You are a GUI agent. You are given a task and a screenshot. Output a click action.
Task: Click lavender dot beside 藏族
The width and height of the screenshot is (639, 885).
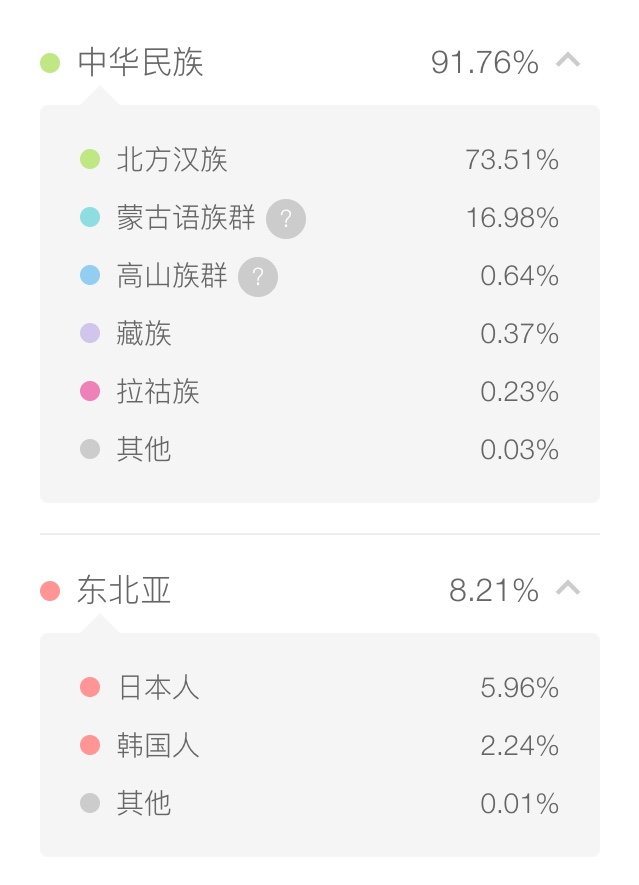pos(90,333)
